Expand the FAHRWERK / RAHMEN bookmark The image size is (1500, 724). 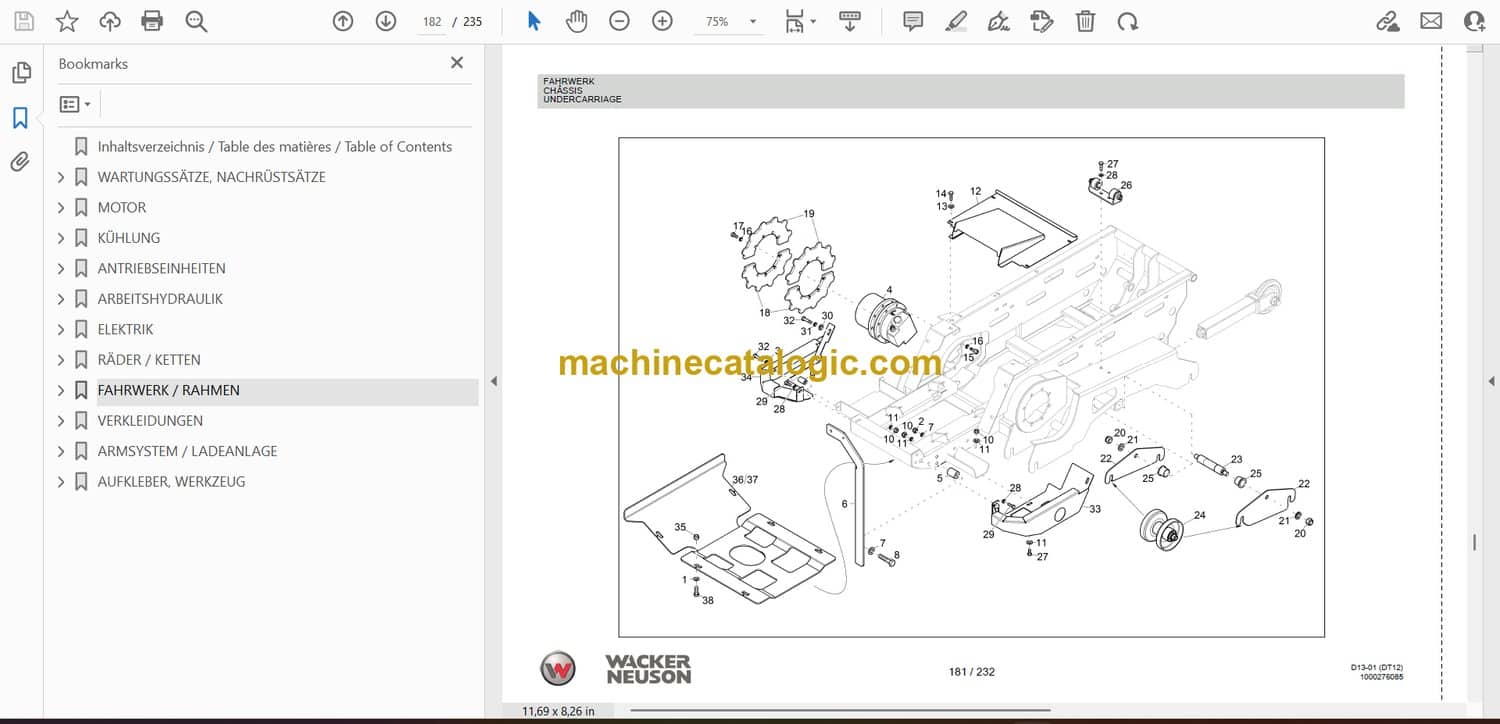[61, 391]
